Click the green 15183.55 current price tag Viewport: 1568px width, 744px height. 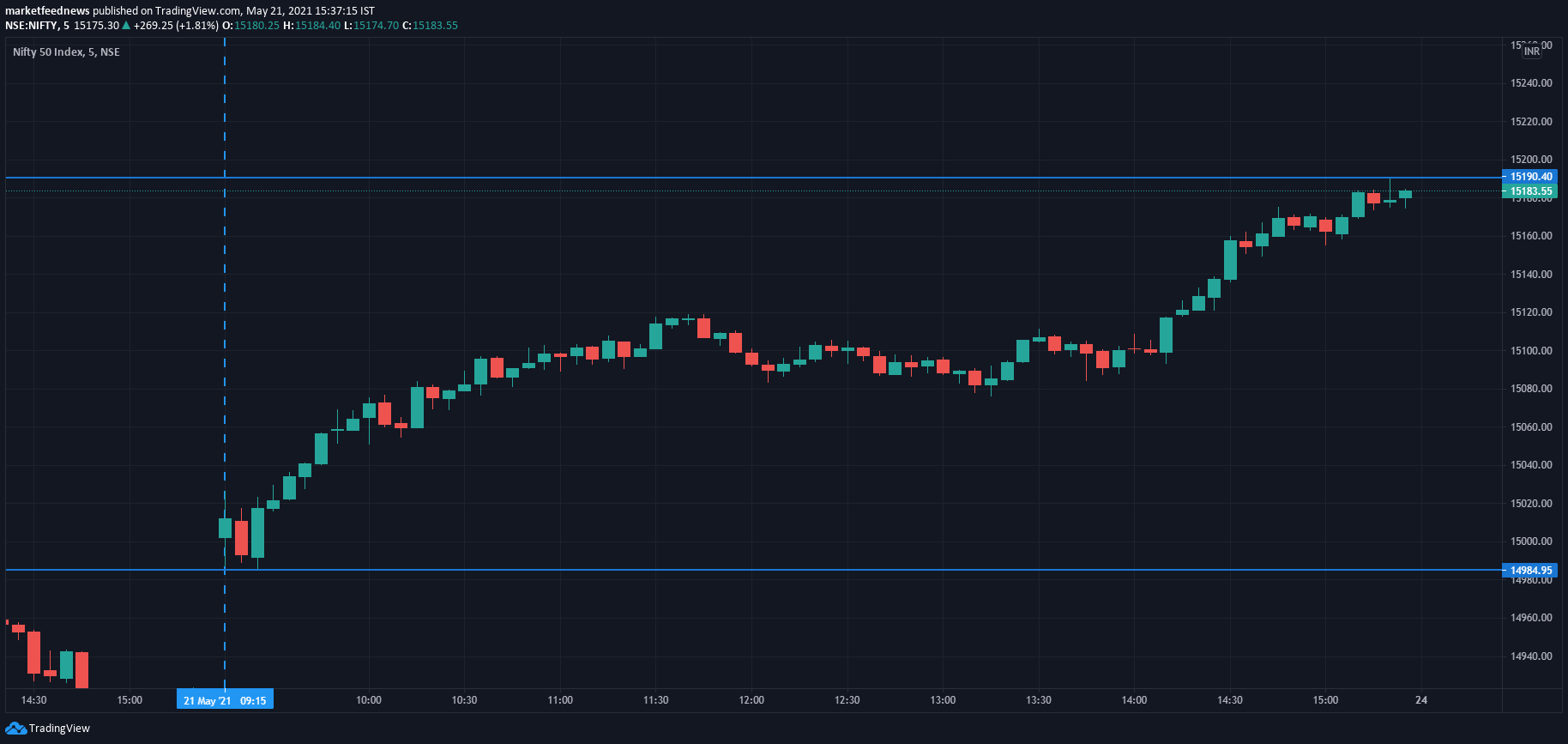pyautogui.click(x=1530, y=191)
